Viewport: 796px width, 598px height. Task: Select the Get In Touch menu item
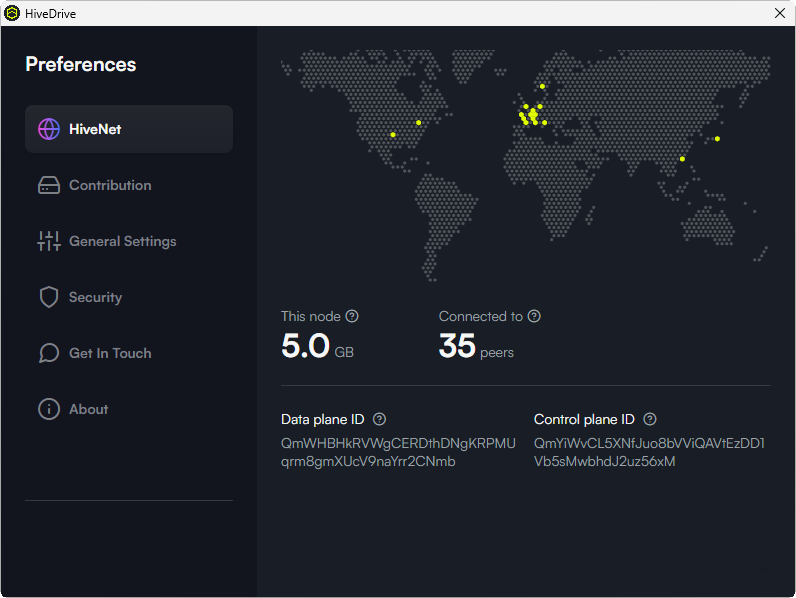[x=110, y=353]
